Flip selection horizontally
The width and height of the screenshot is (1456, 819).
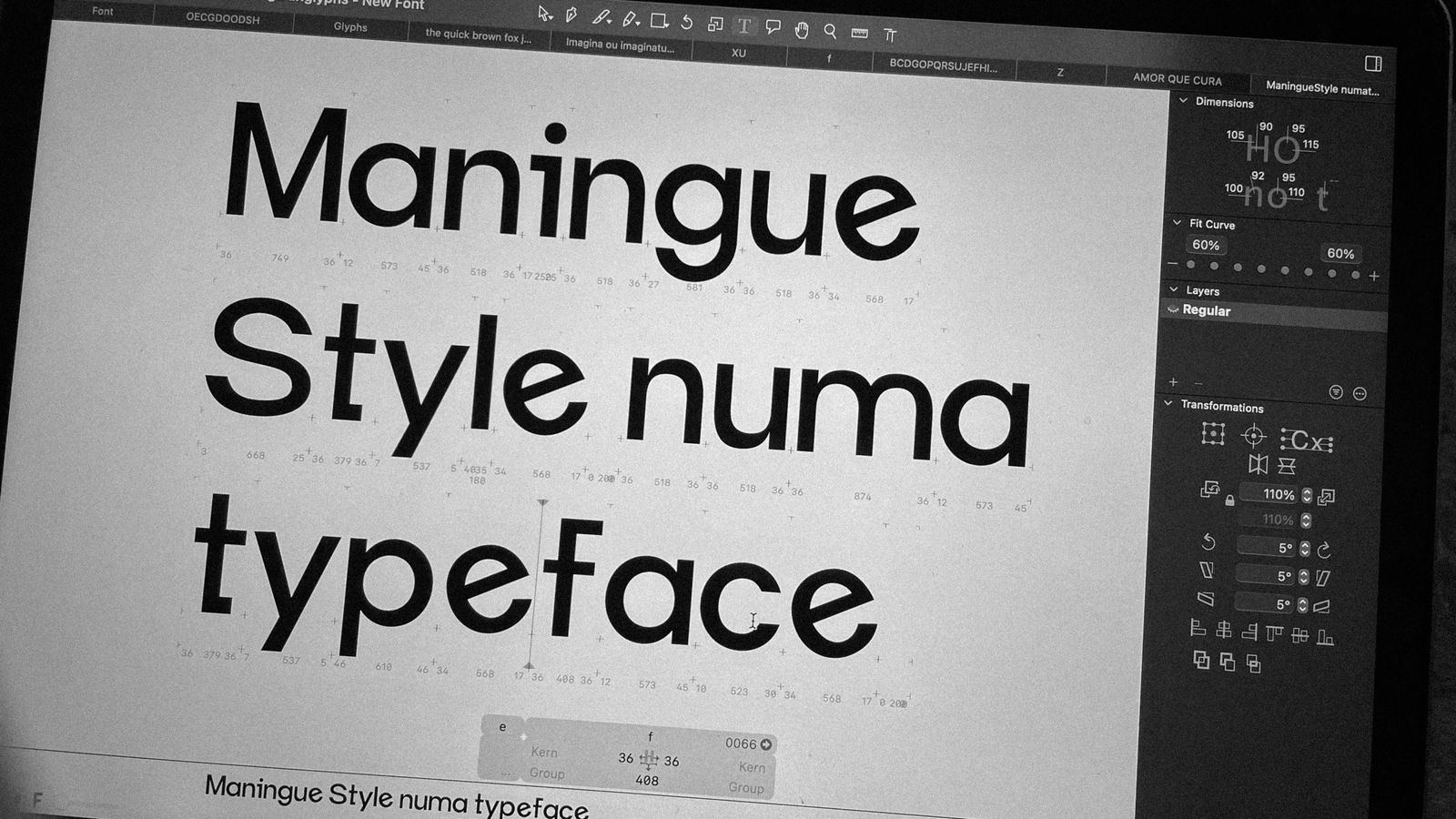1258,465
